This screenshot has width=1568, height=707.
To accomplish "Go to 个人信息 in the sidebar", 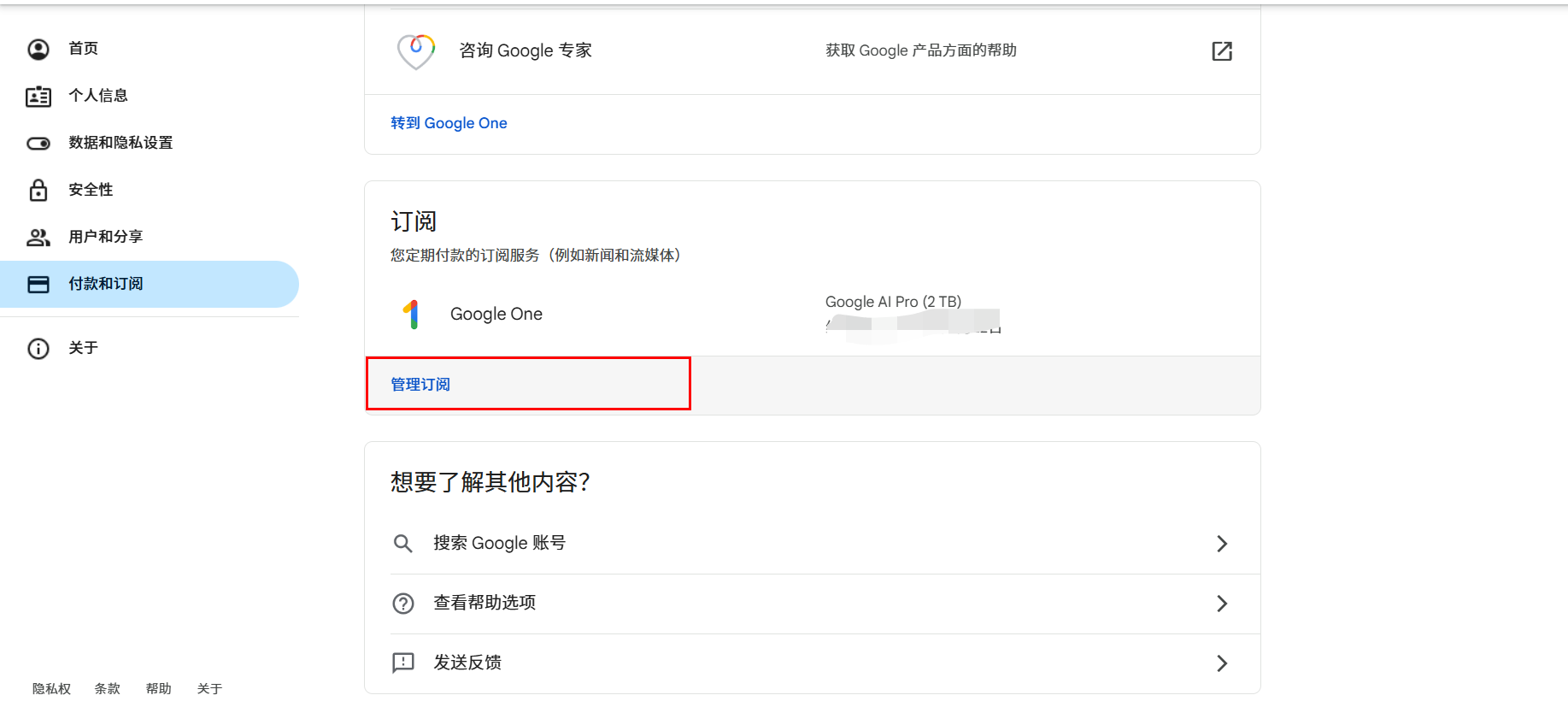I will coord(150,96).
